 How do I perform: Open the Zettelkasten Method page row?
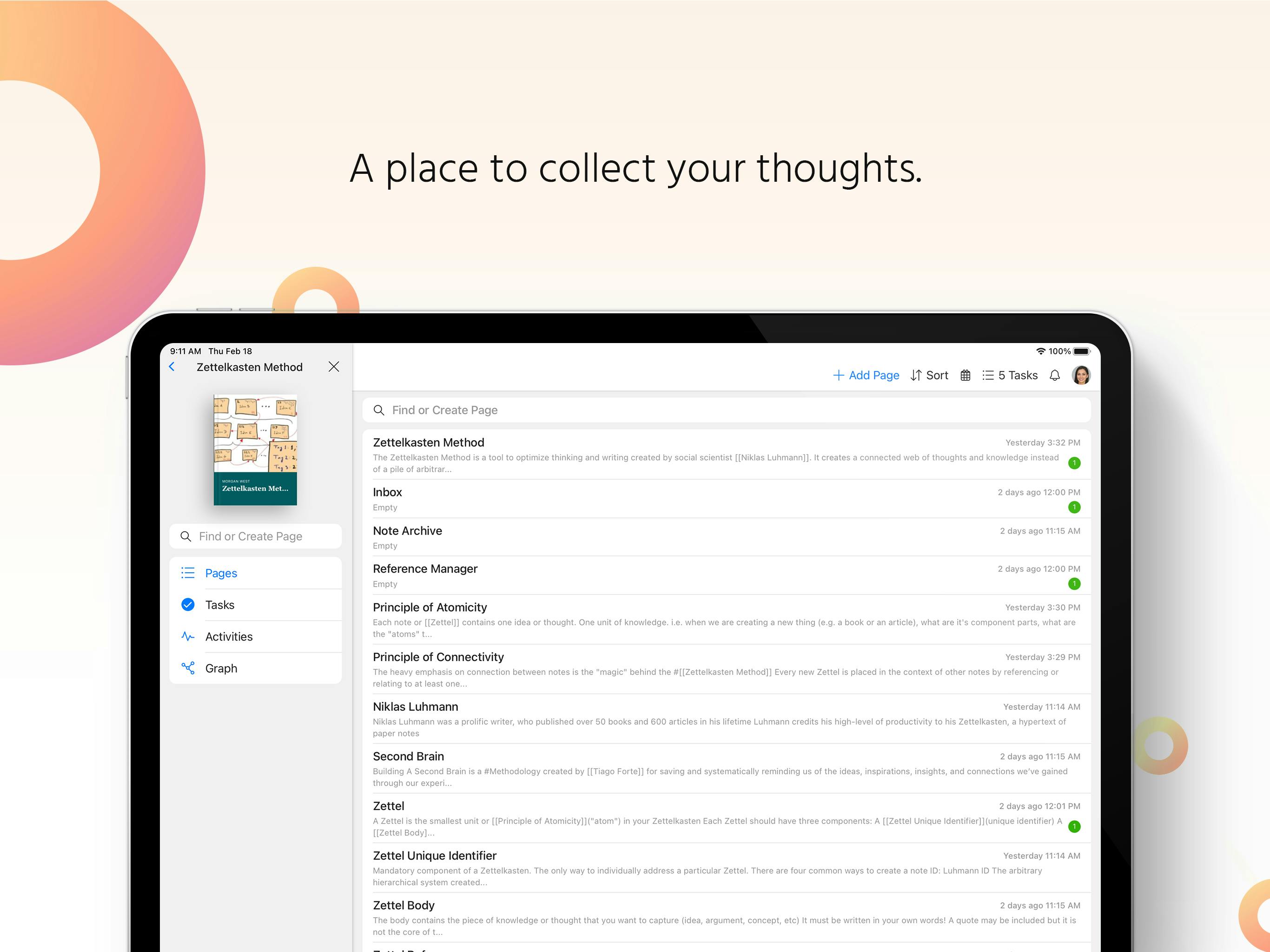pos(726,455)
